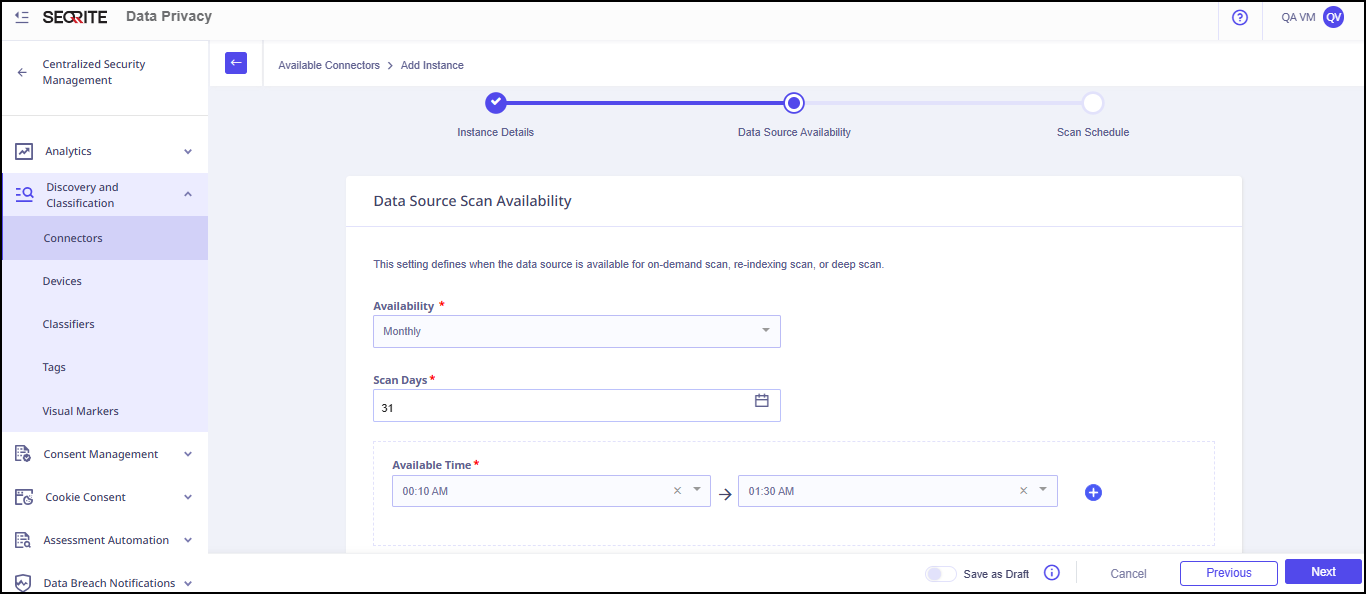Click the Save as Draft info icon
The height and width of the screenshot is (594, 1366).
point(1051,573)
